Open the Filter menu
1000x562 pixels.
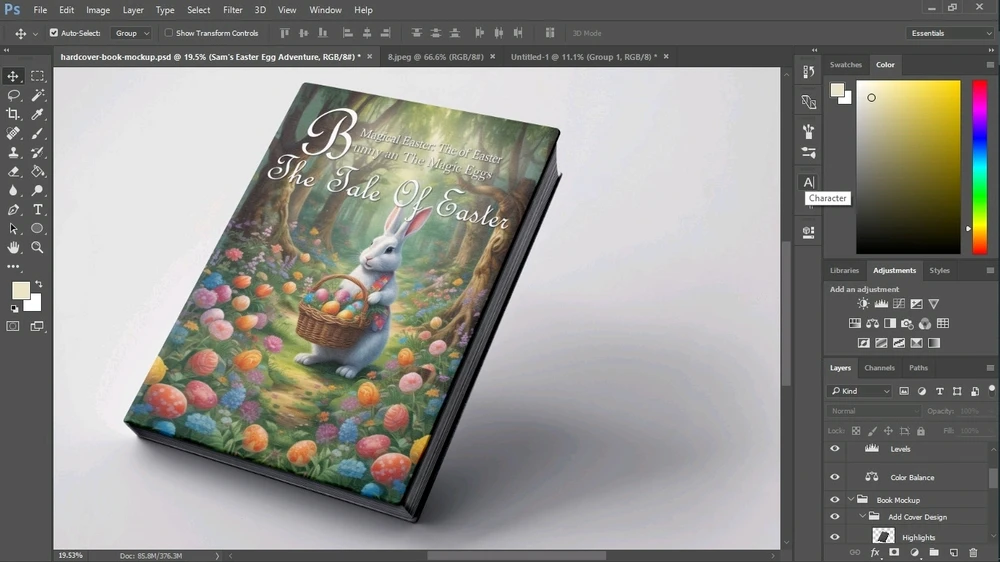pos(232,10)
